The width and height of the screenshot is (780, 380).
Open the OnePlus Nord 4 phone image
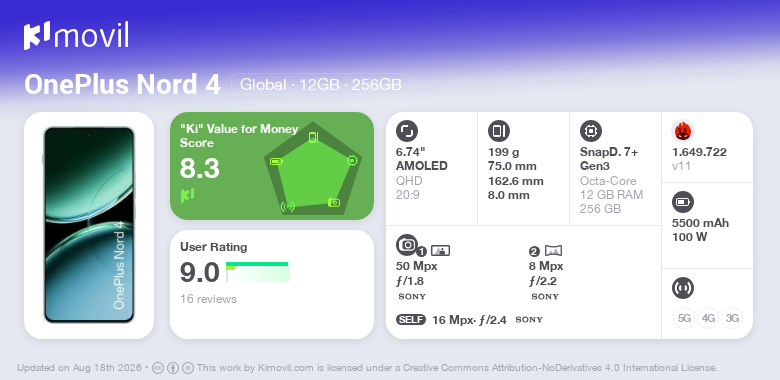pos(89,225)
